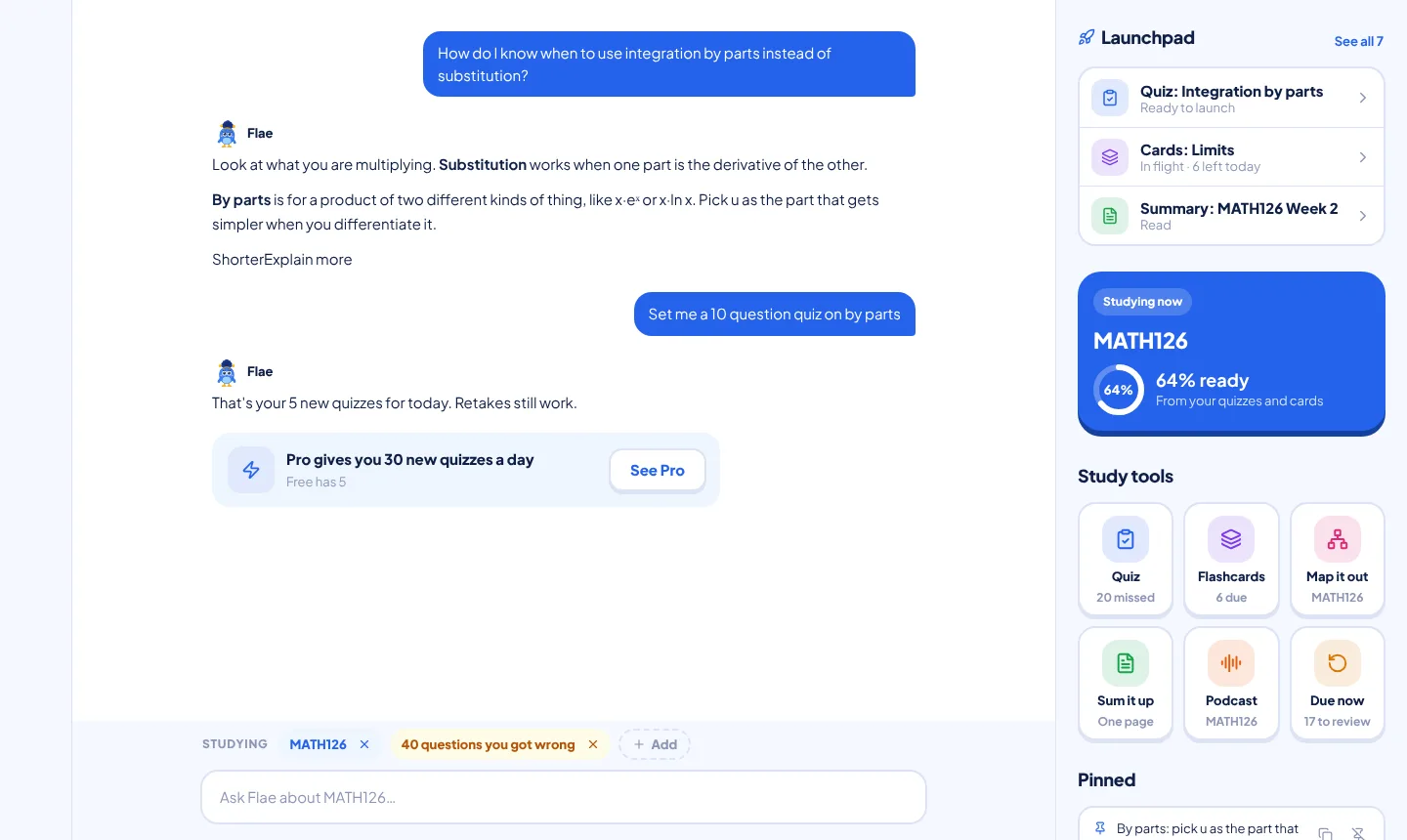Click the lightning bolt Pro icon

251,470
